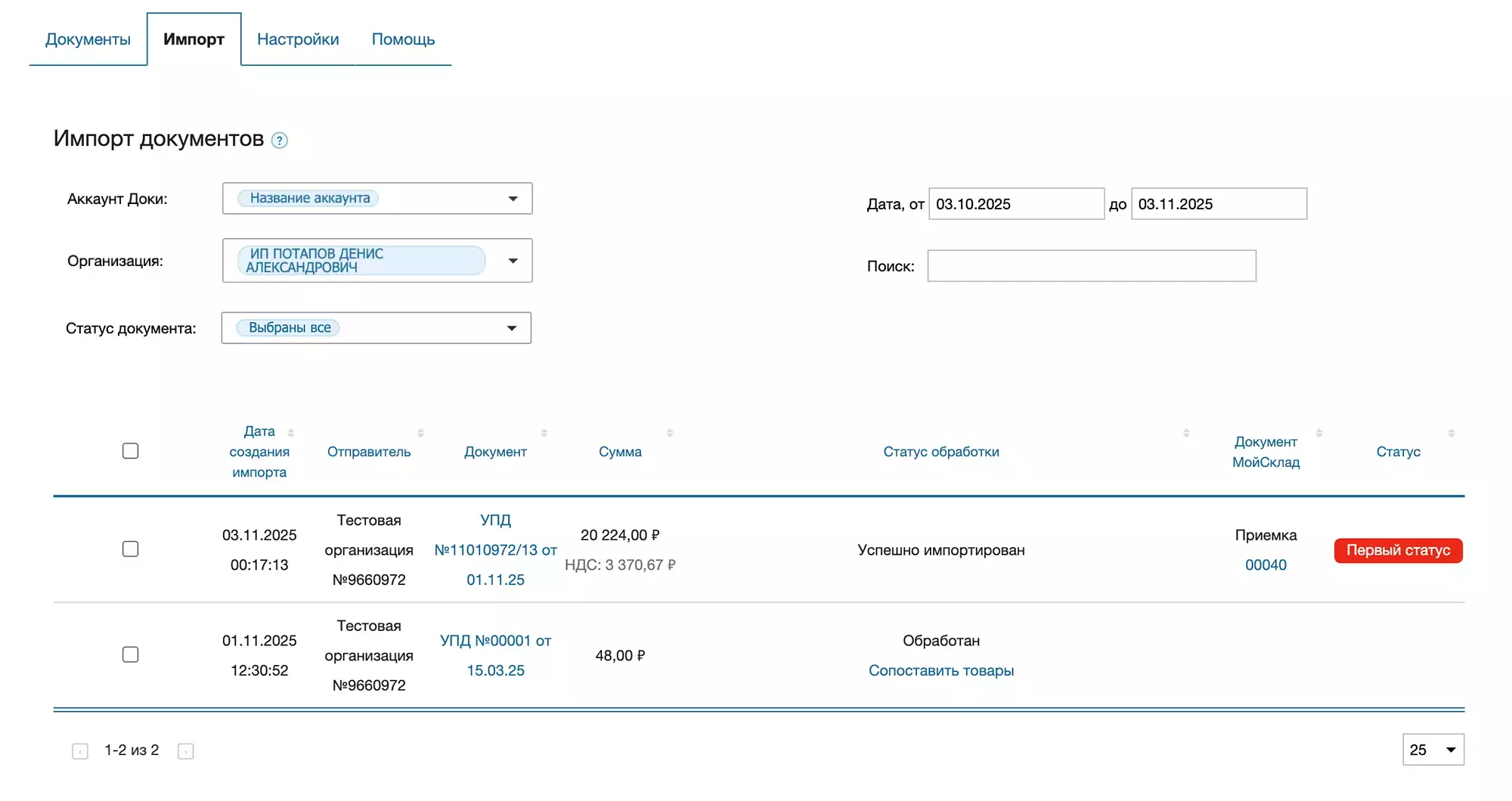The height and width of the screenshot is (801, 1512).
Task: Click the Поиск search input field
Action: click(x=1091, y=266)
